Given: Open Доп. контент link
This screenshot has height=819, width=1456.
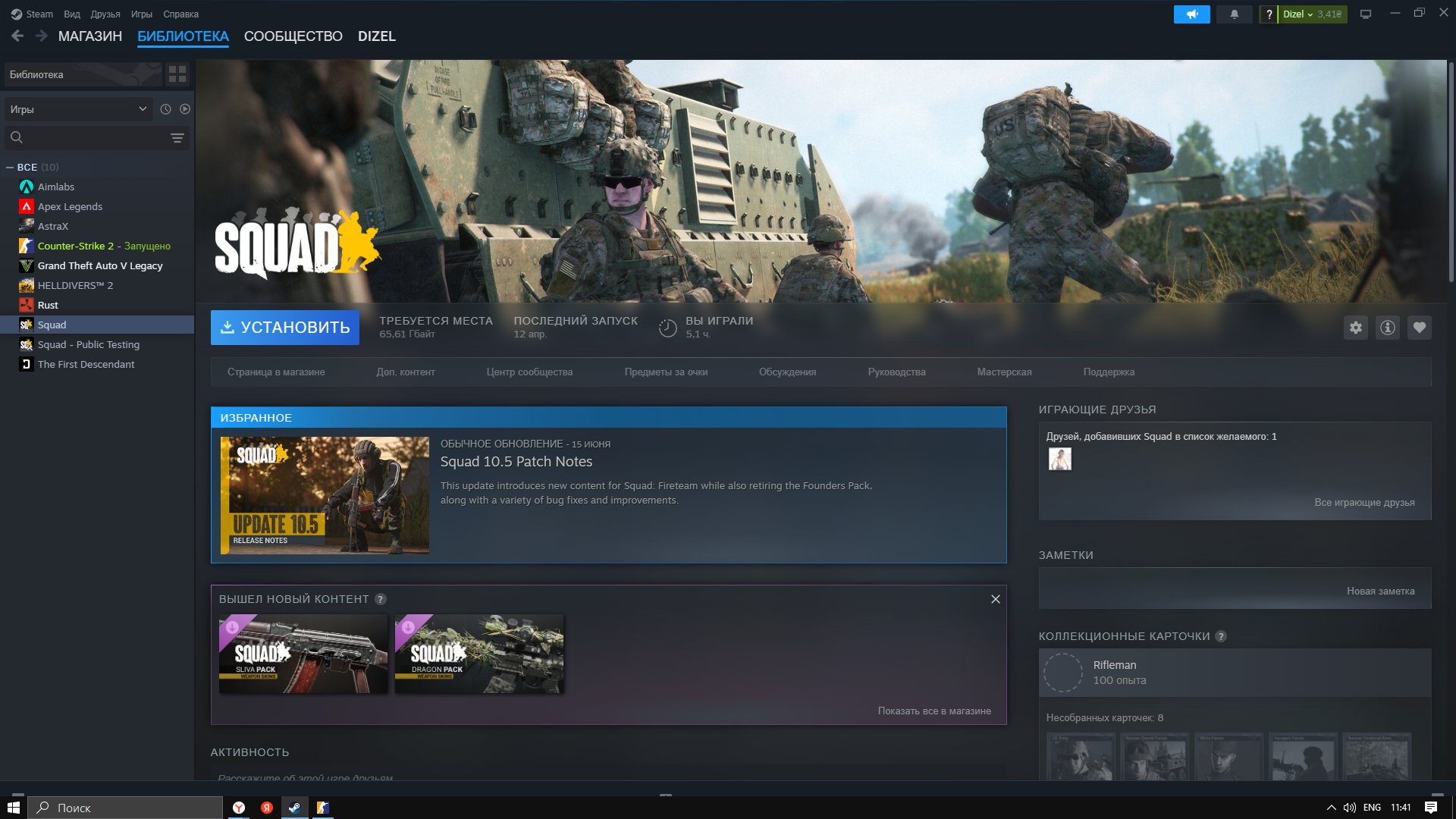Looking at the screenshot, I should [x=406, y=372].
